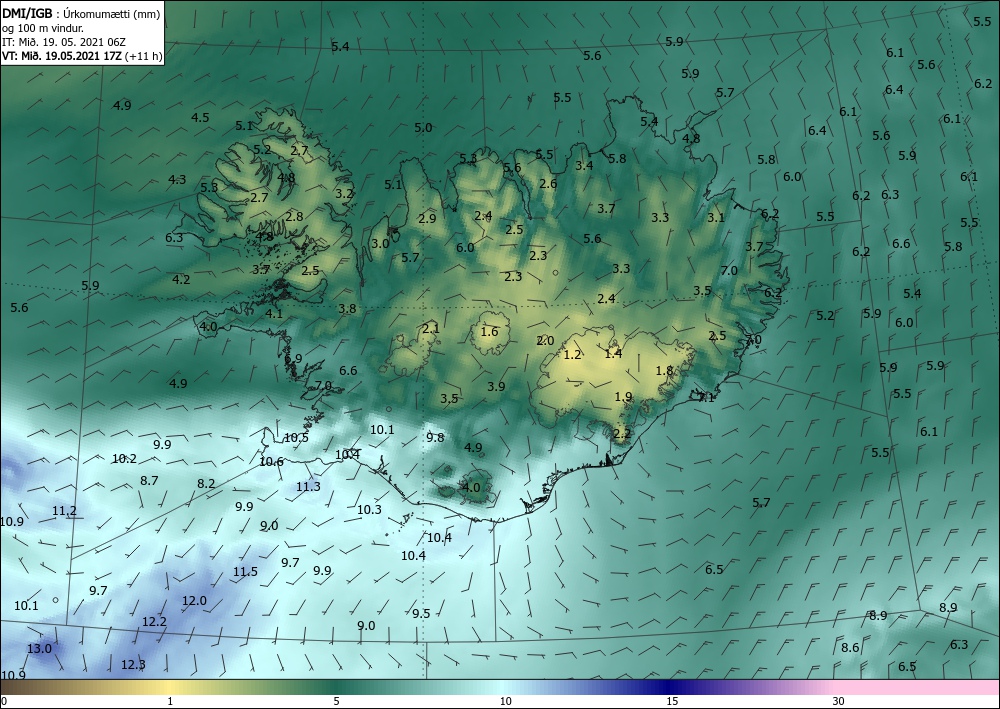Click the 5.4 value at the map's top
1000x709 pixels.
[x=341, y=47]
